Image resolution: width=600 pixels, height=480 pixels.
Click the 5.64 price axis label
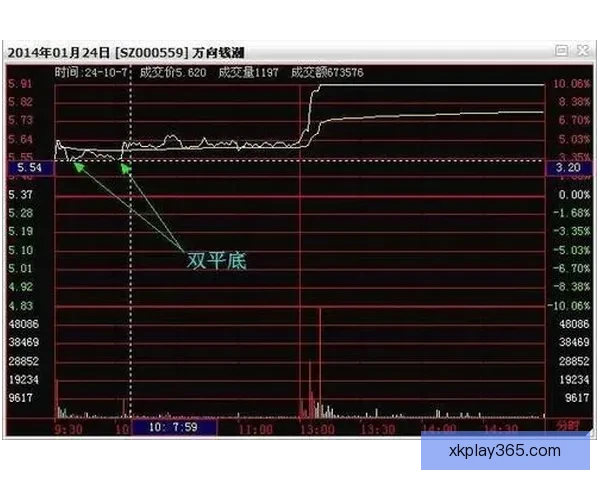[x=20, y=139]
